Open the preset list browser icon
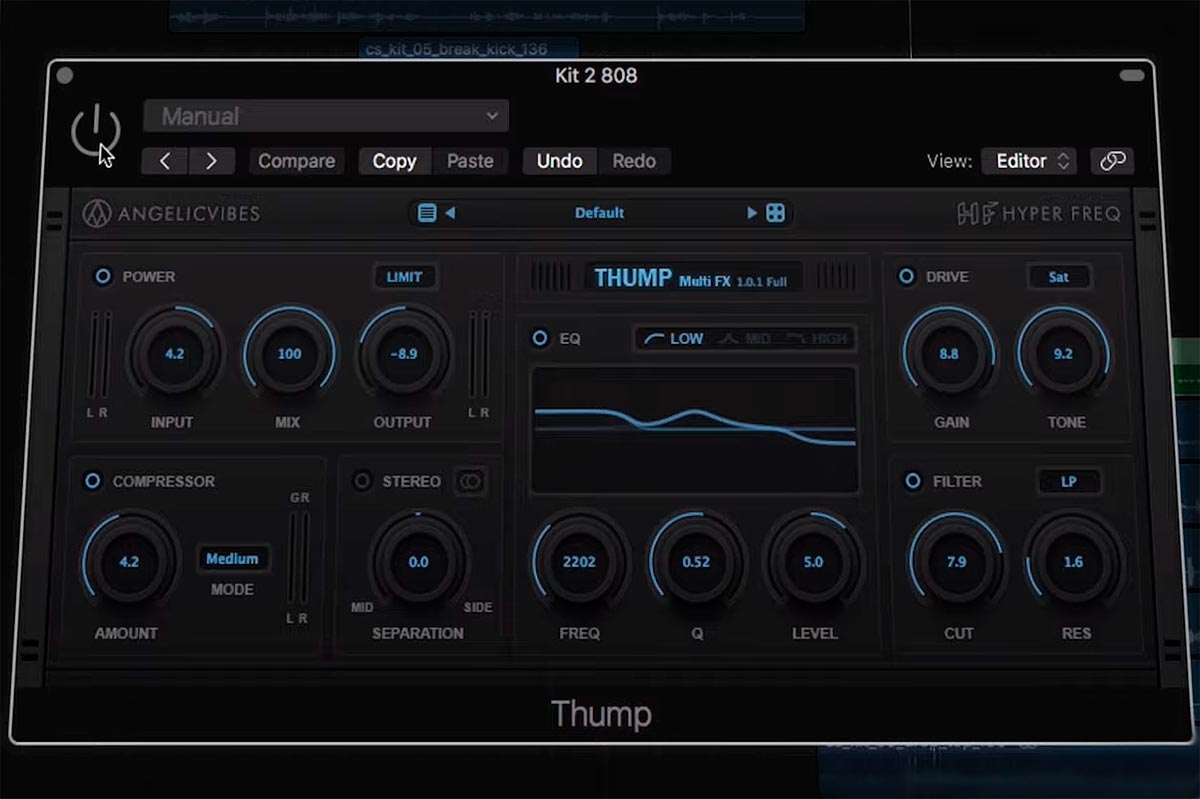 (x=427, y=213)
